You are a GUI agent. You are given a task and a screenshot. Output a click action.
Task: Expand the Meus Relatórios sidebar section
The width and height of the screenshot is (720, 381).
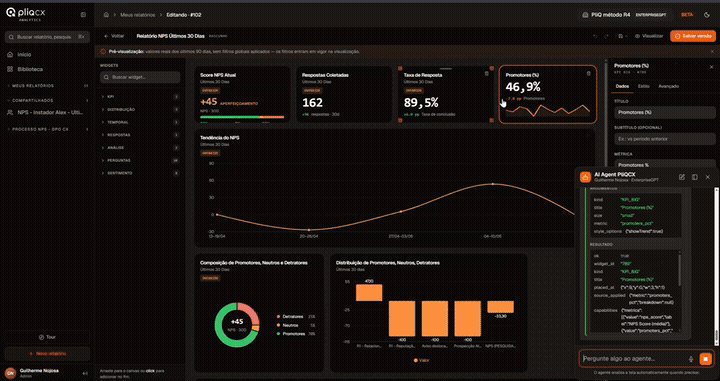click(47, 86)
